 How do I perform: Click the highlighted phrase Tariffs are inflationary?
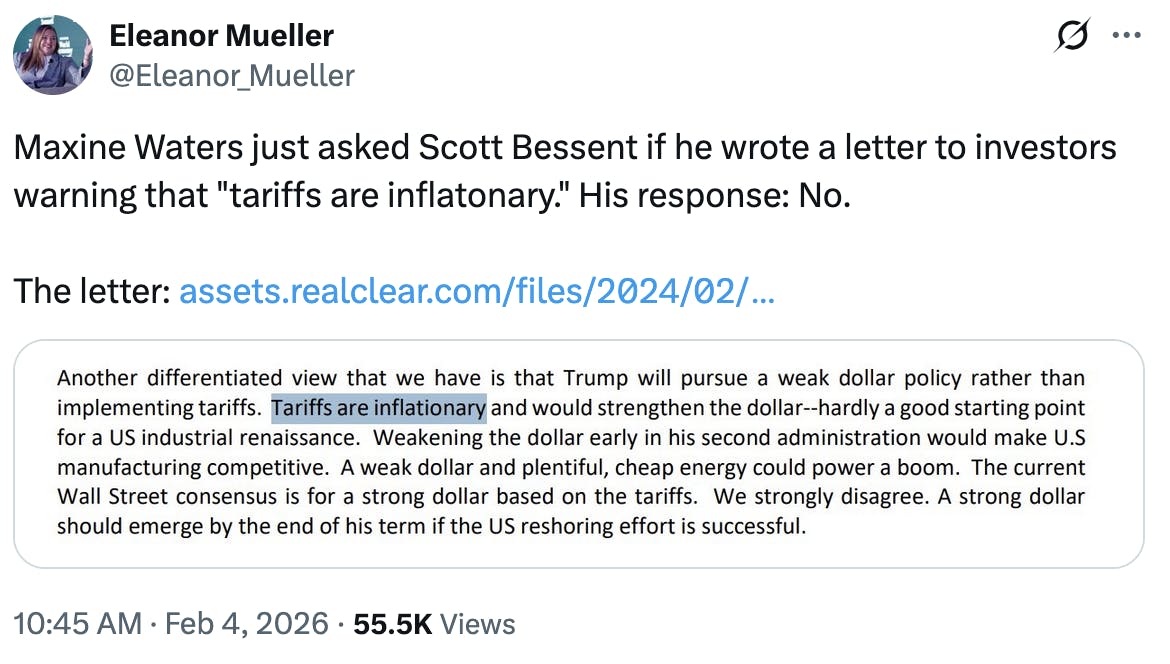(x=378, y=407)
